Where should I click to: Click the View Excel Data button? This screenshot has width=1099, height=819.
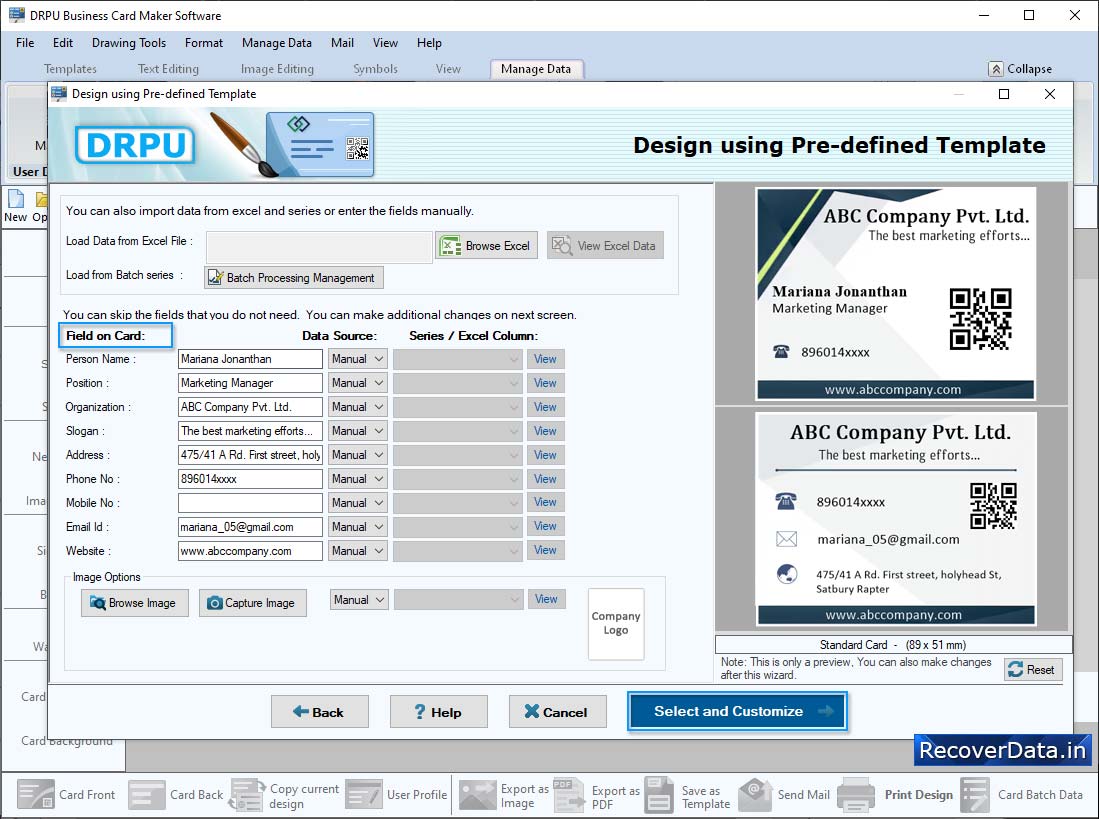605,245
